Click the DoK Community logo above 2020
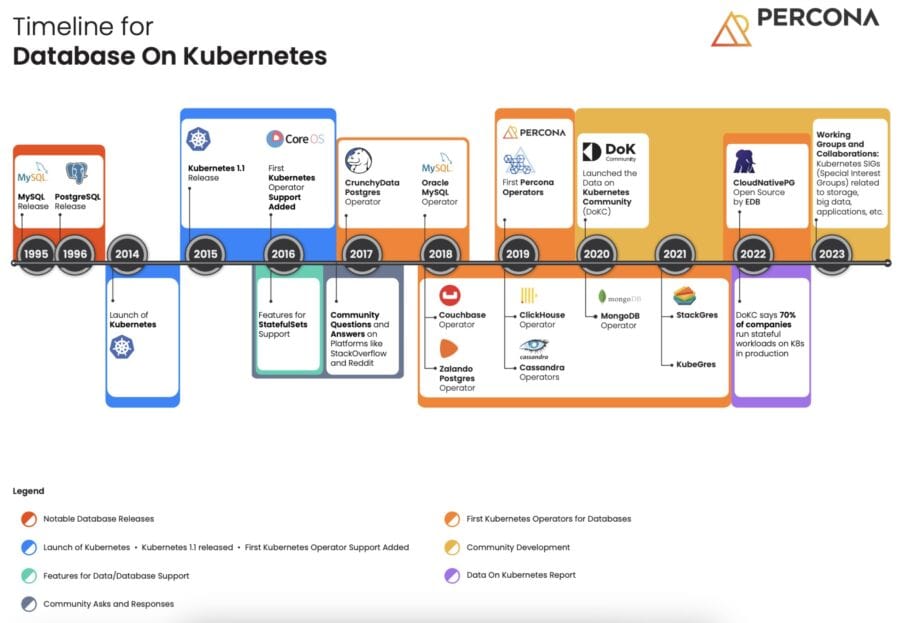This screenshot has height=623, width=900. coord(607,152)
